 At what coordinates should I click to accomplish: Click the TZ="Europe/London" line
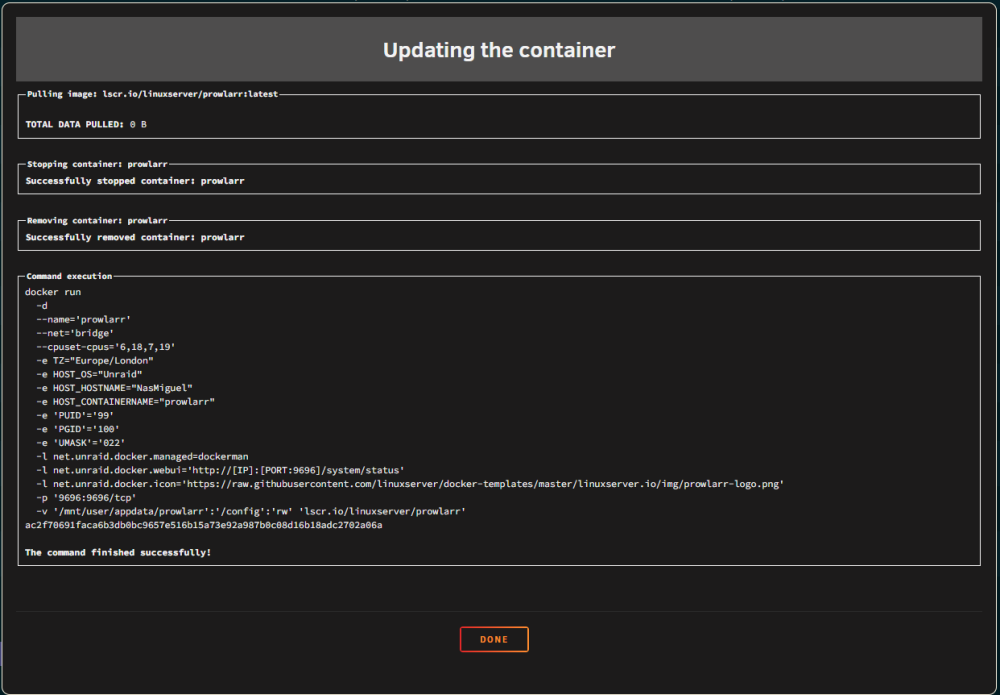(95, 360)
